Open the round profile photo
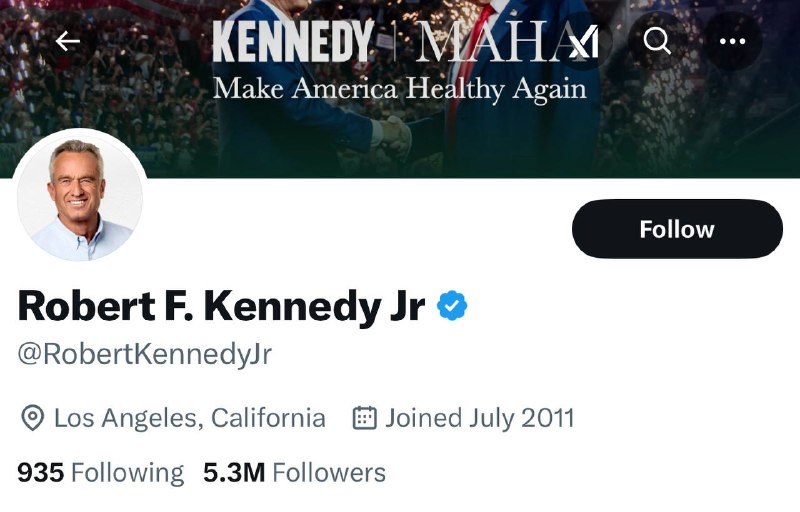 point(80,196)
